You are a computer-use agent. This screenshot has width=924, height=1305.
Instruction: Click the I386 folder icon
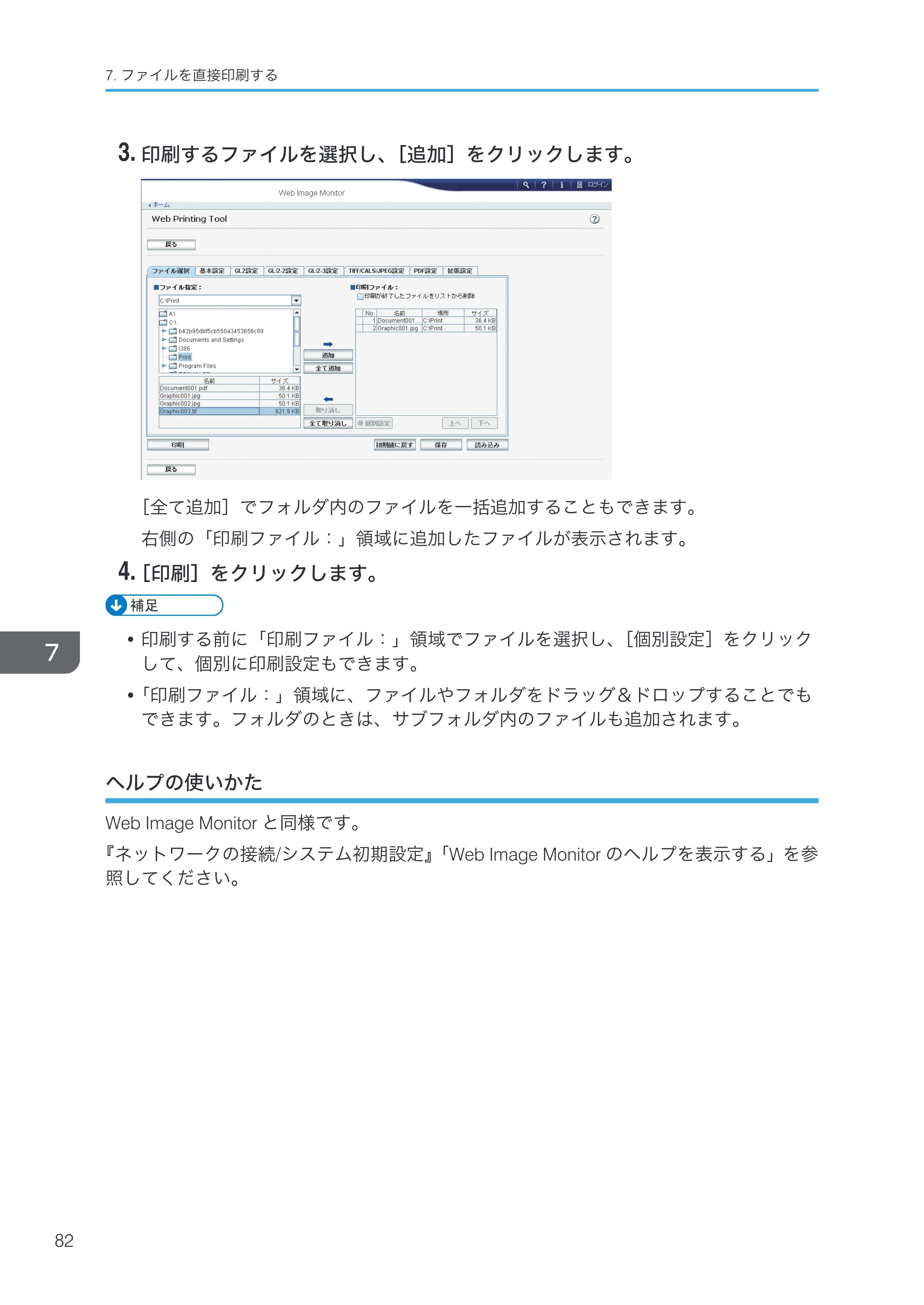pos(173,349)
